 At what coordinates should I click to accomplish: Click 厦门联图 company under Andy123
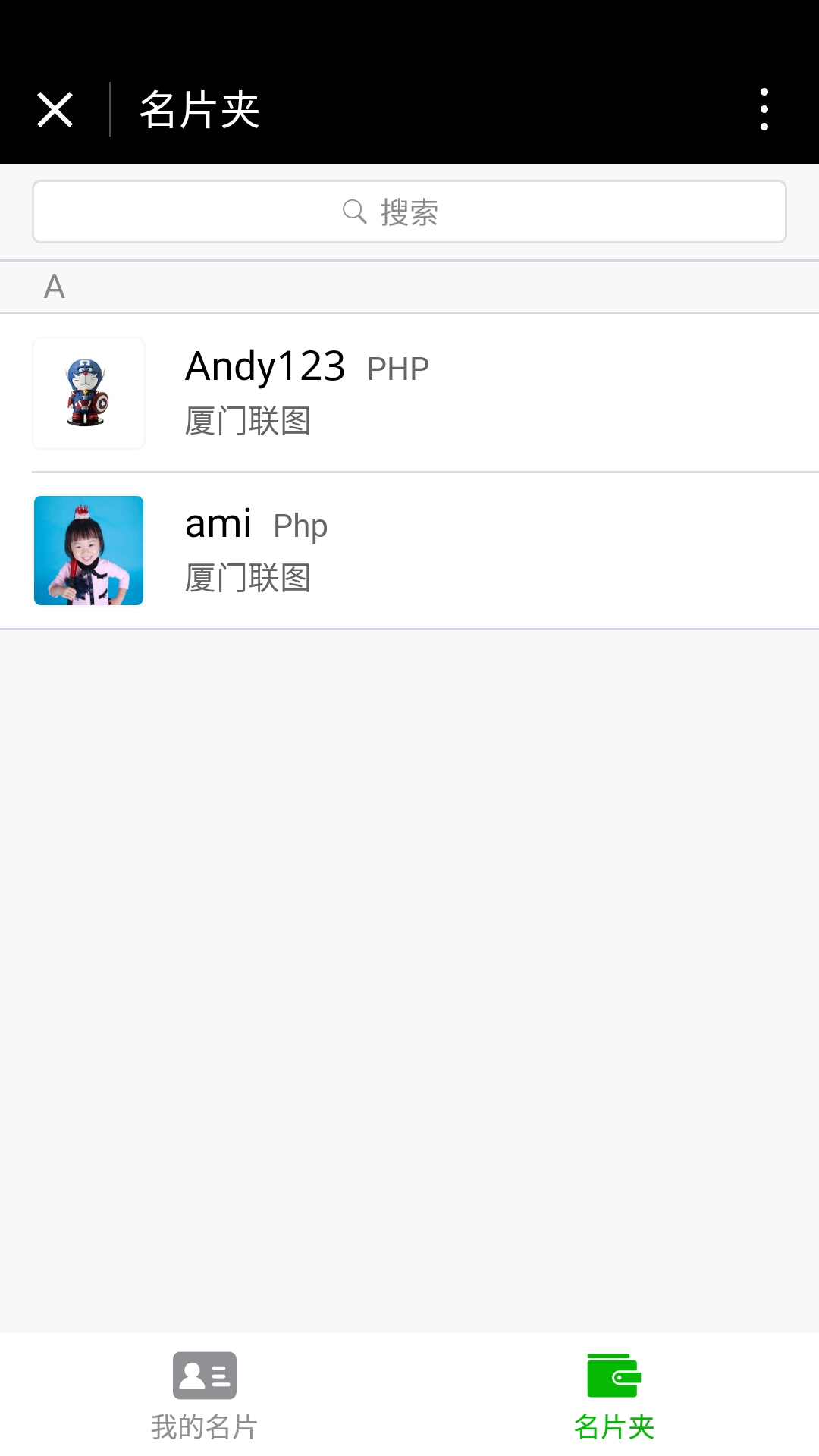coord(248,421)
